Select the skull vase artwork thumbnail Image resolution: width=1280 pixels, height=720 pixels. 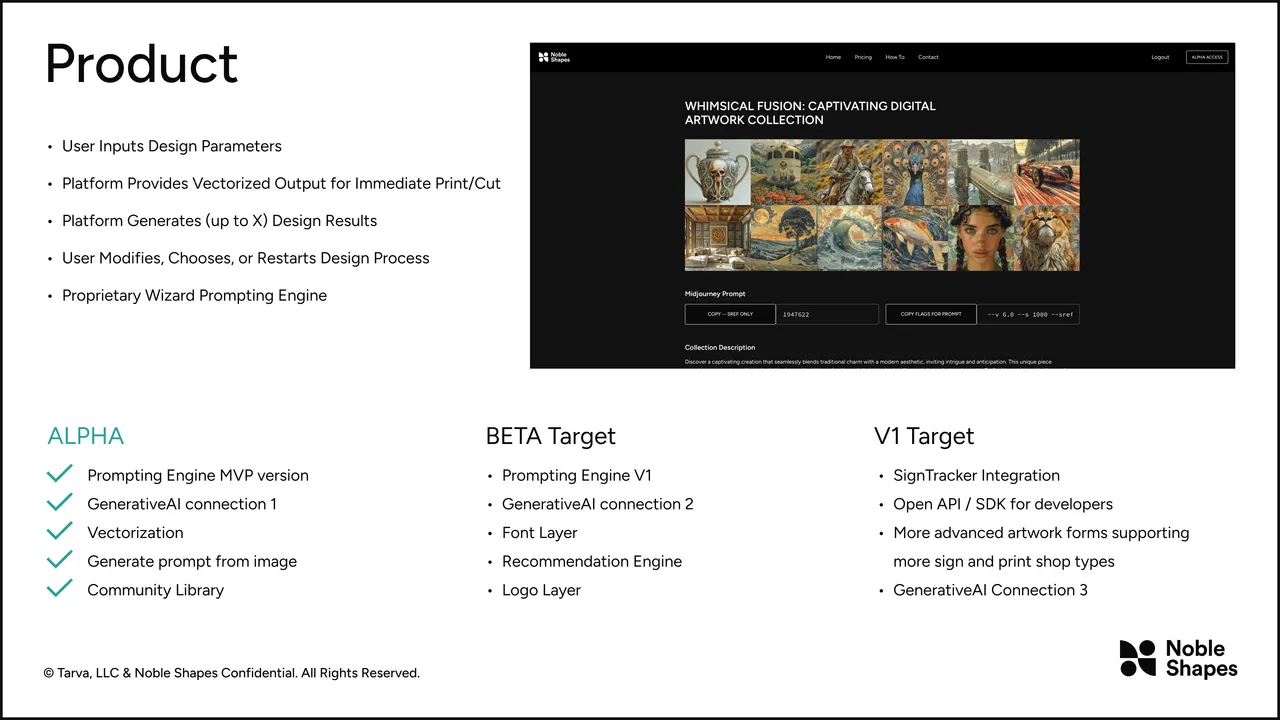[x=717, y=172]
